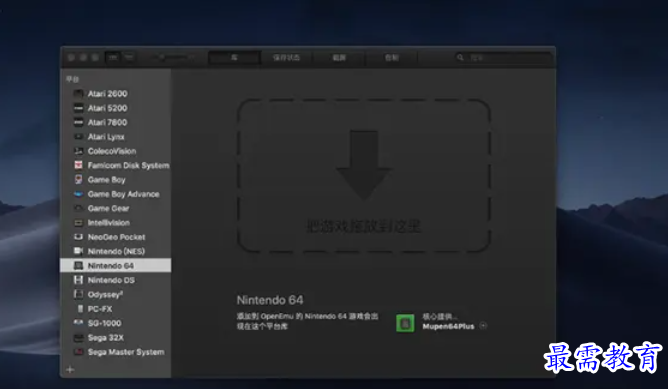Screen dimensions: 668x389
Task: Select the Game Boy Advance icon
Action: pos(78,194)
